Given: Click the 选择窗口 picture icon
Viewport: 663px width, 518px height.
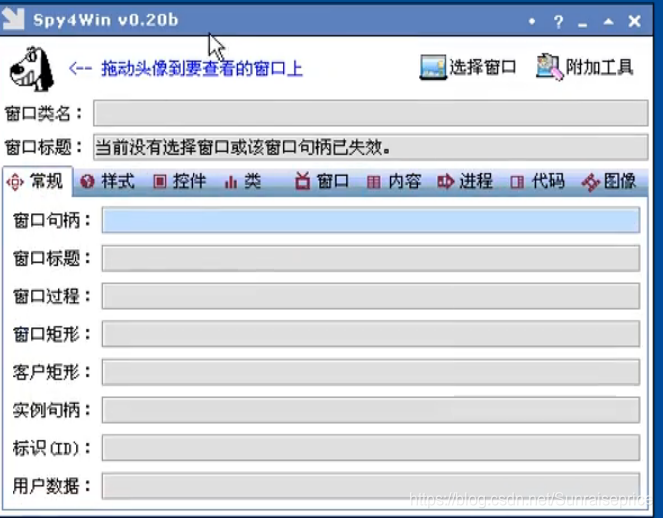Looking at the screenshot, I should click(433, 67).
